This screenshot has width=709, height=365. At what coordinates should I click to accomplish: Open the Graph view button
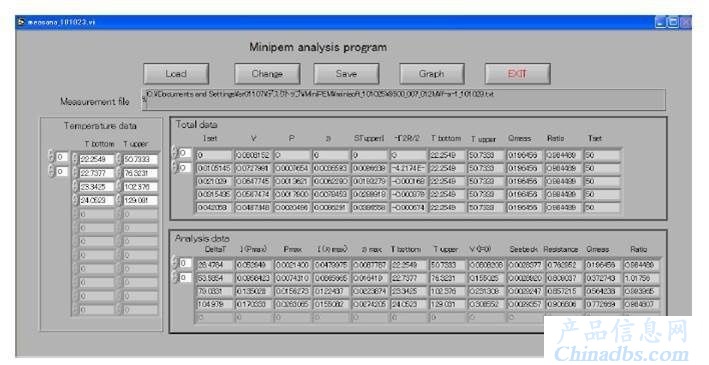432,74
